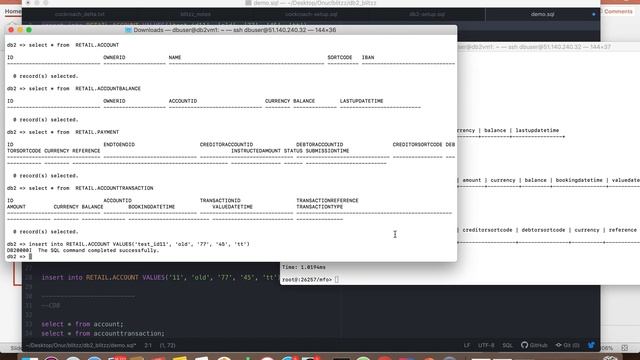Click the fit-to-window icon beside zoom percentage
The height and width of the screenshot is (360, 640).
pyautogui.click(x=624, y=348)
